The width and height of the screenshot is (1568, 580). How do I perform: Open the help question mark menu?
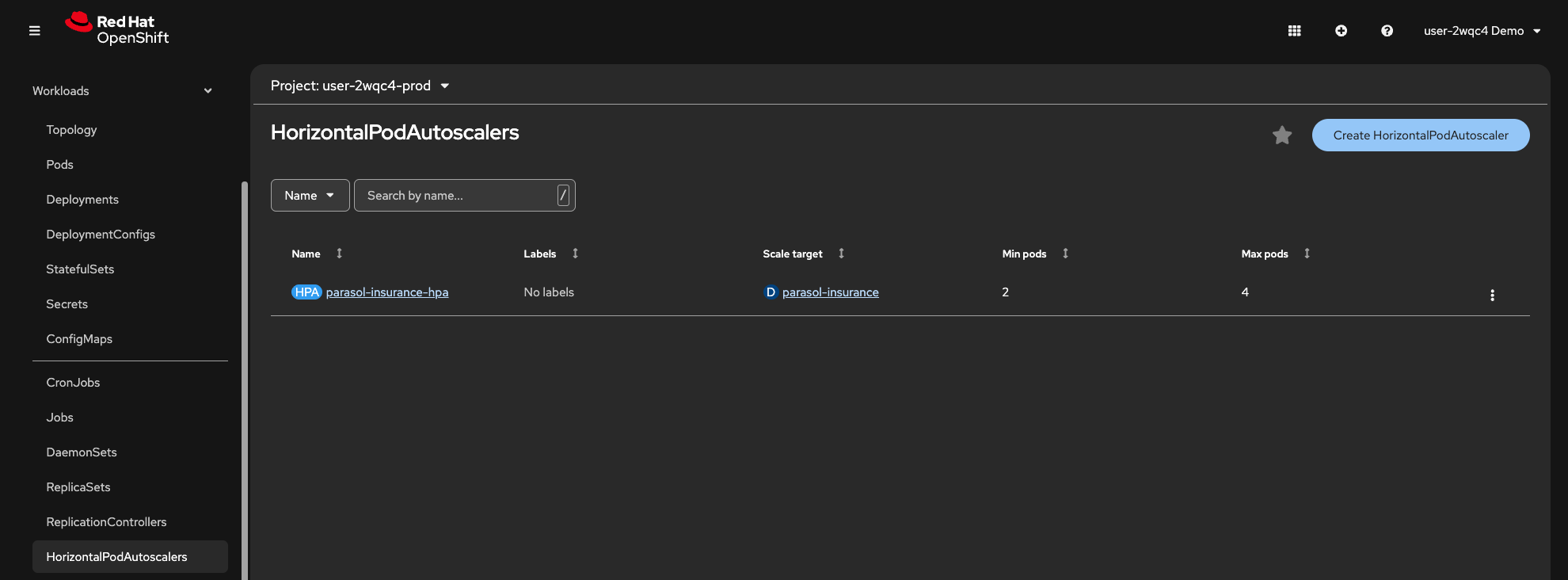pos(1387,31)
